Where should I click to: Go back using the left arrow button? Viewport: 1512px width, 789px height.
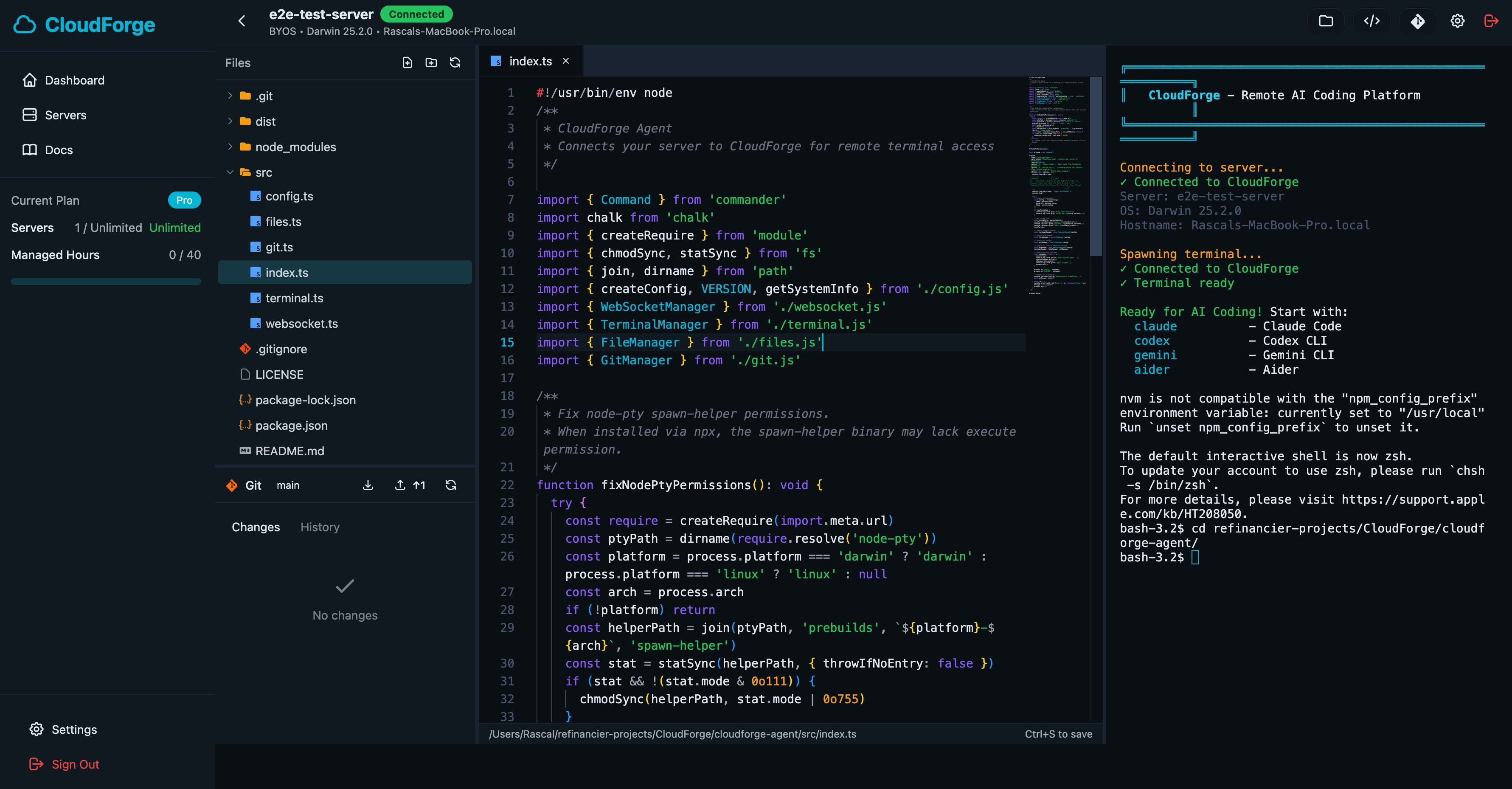(x=242, y=21)
